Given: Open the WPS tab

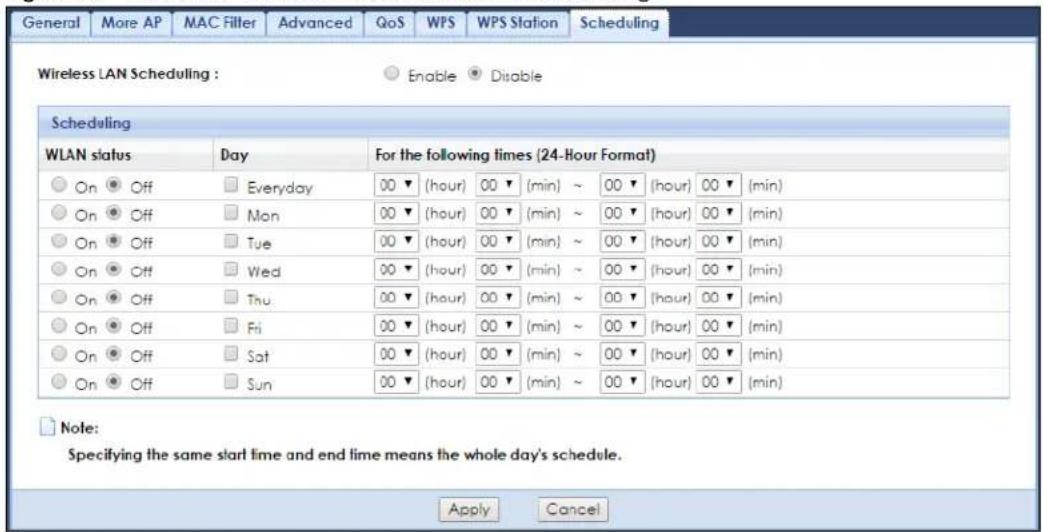Looking at the screenshot, I should point(440,23).
